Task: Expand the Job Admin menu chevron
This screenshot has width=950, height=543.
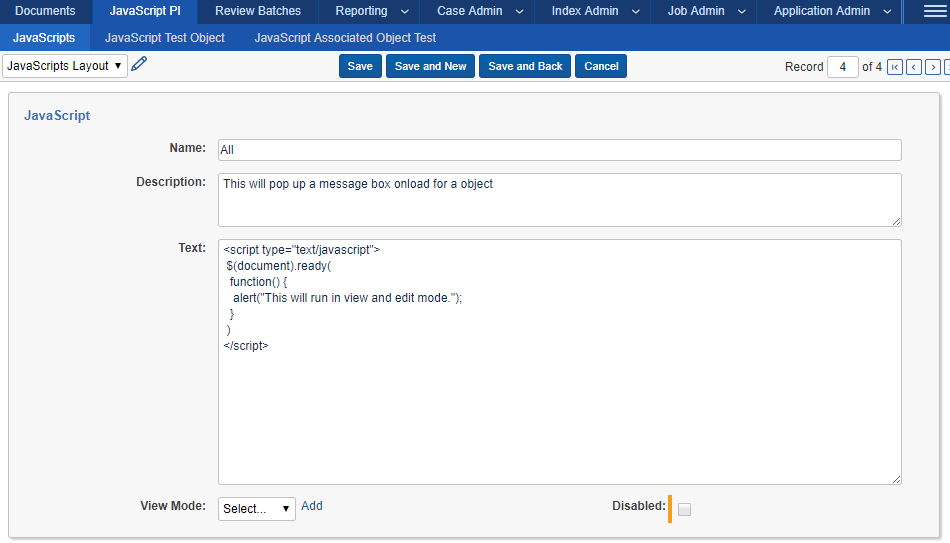Action: tap(742, 12)
